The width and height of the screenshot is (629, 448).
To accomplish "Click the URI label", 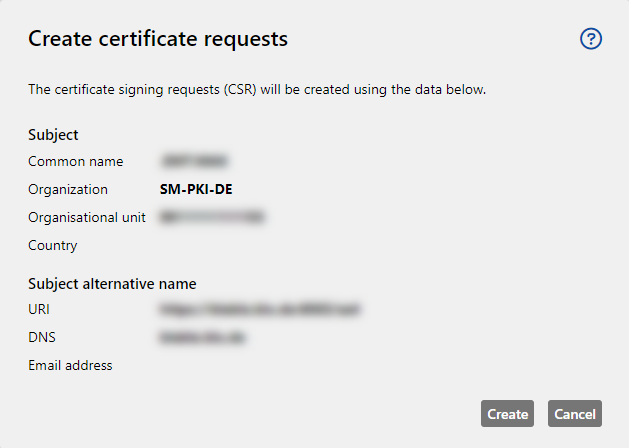I will click(x=39, y=309).
